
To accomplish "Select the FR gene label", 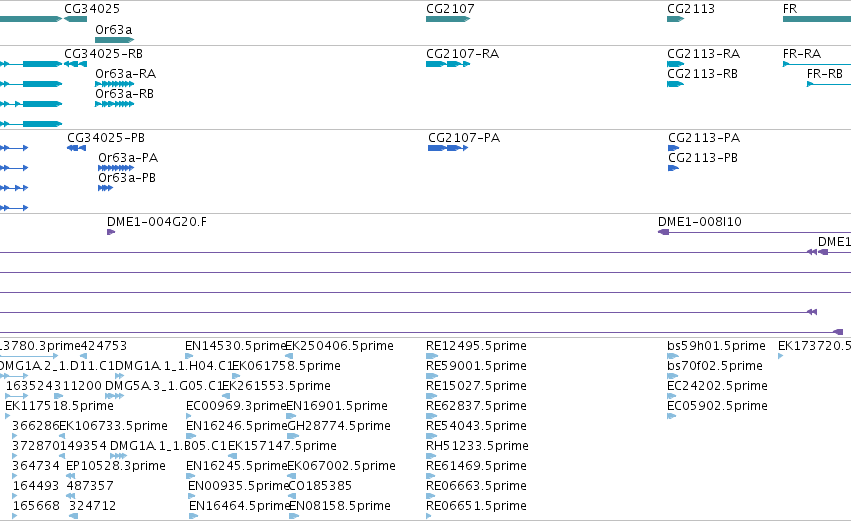I will tap(790, 9).
